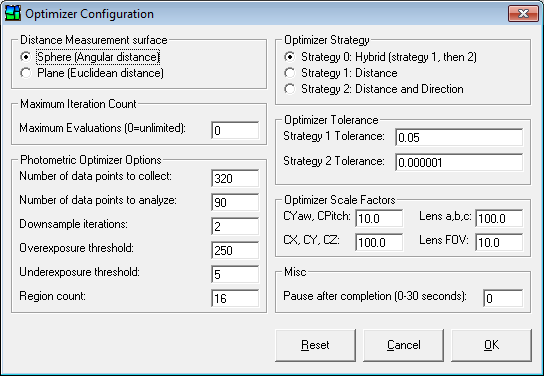Choose Strategy 0: Hybrid radio button
Screen dimensions: 544x376
point(290,57)
